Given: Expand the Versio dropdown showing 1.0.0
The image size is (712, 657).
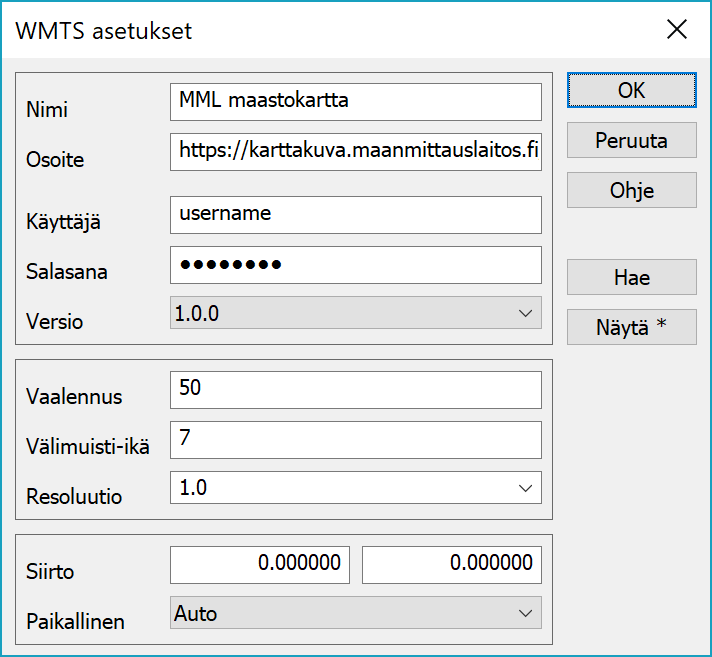Looking at the screenshot, I should click(355, 313).
